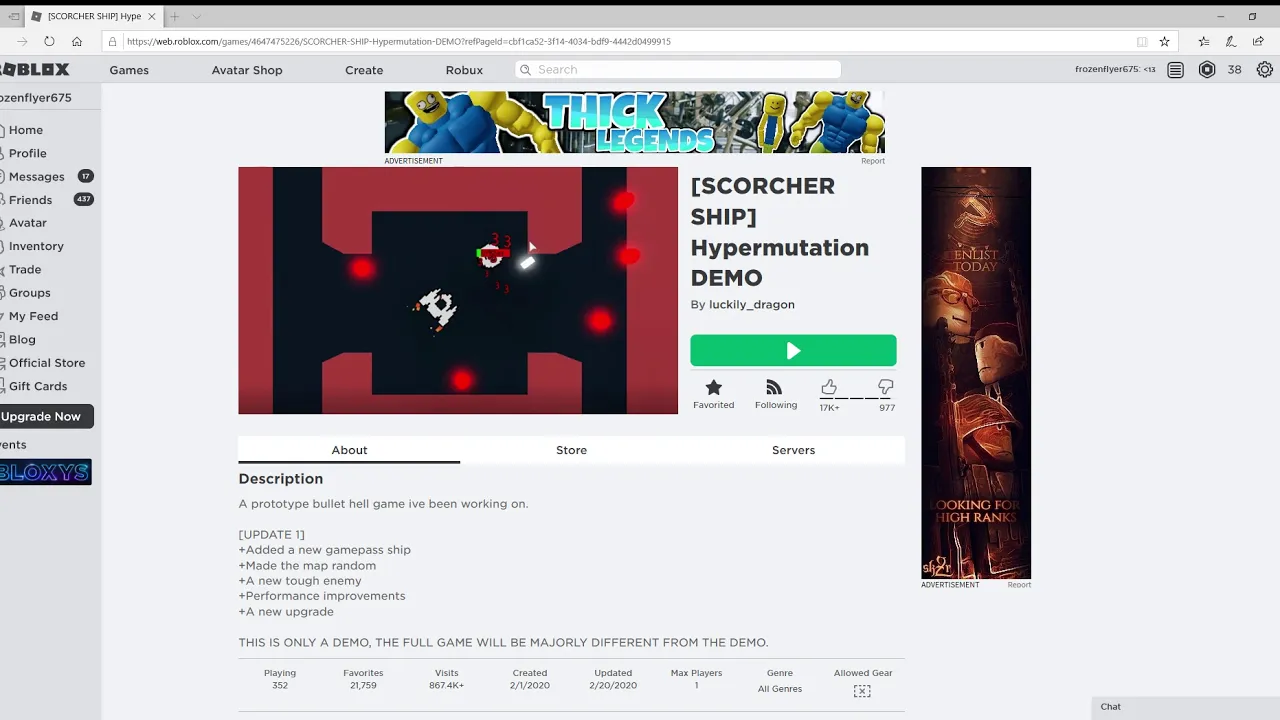Click the allowed gear disabled icon
The image size is (1280, 720).
(x=862, y=691)
